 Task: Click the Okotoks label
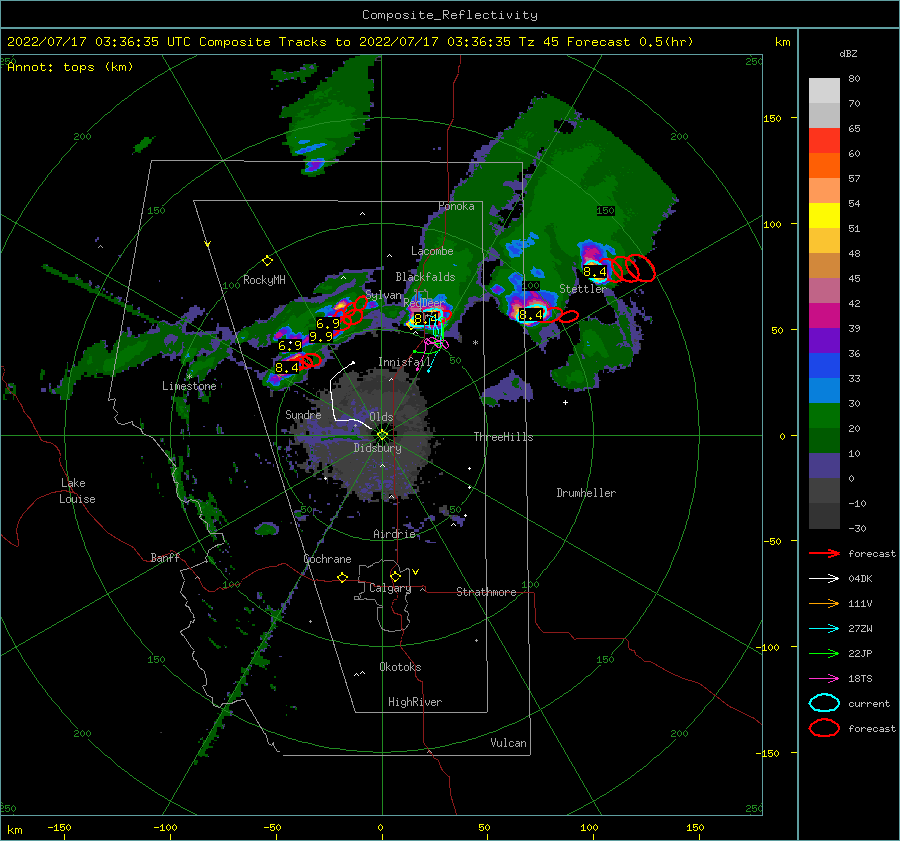click(x=400, y=667)
